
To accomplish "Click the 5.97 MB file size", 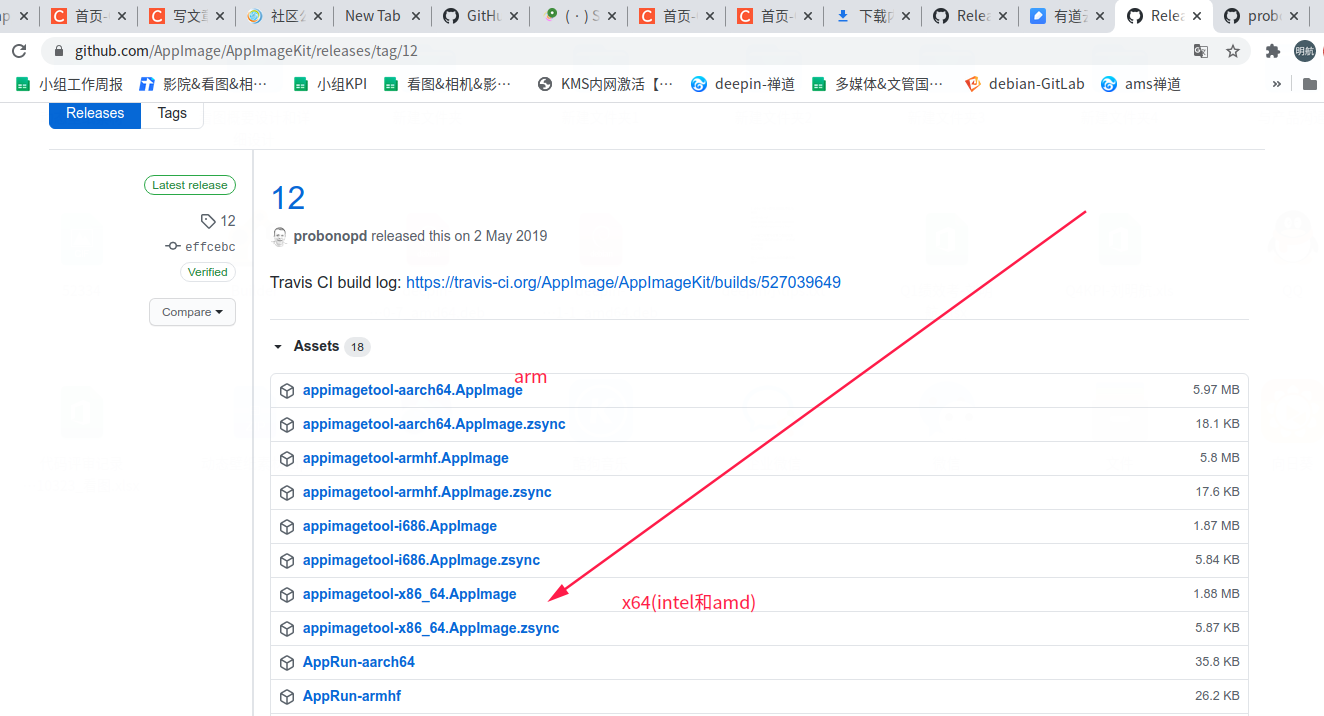I will click(x=1216, y=390).
